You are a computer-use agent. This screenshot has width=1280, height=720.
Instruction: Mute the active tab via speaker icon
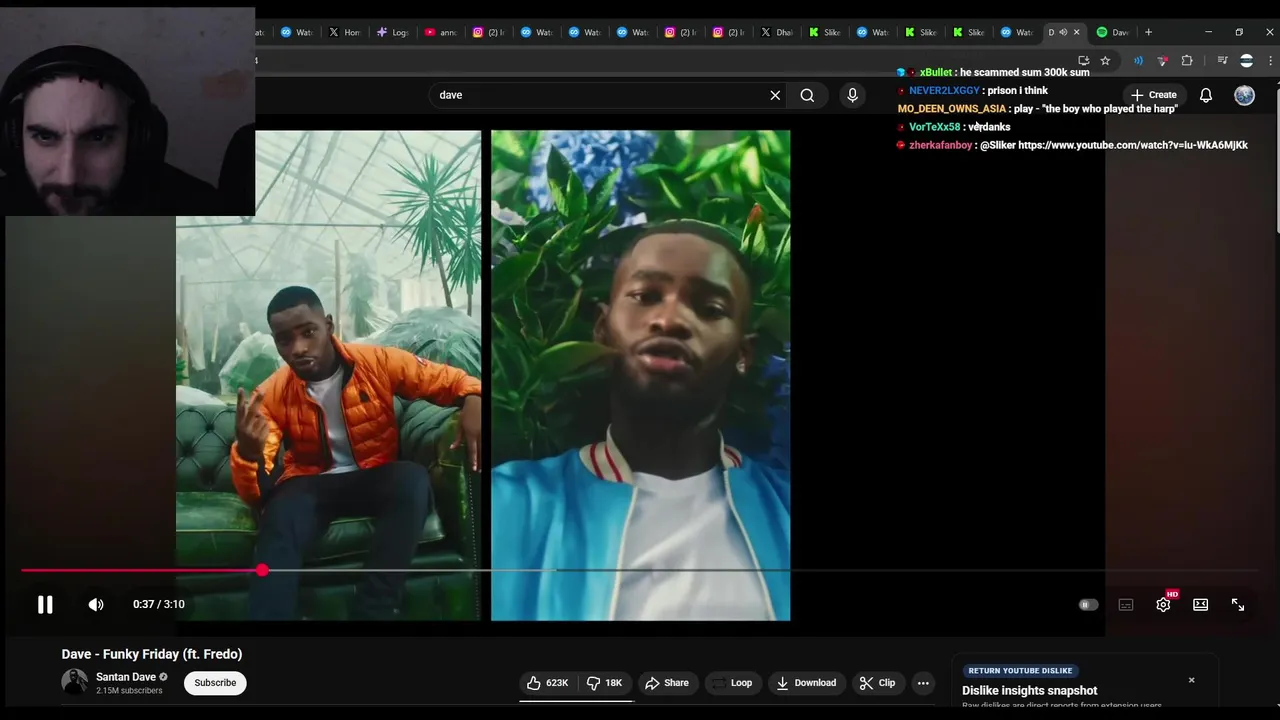1063,32
